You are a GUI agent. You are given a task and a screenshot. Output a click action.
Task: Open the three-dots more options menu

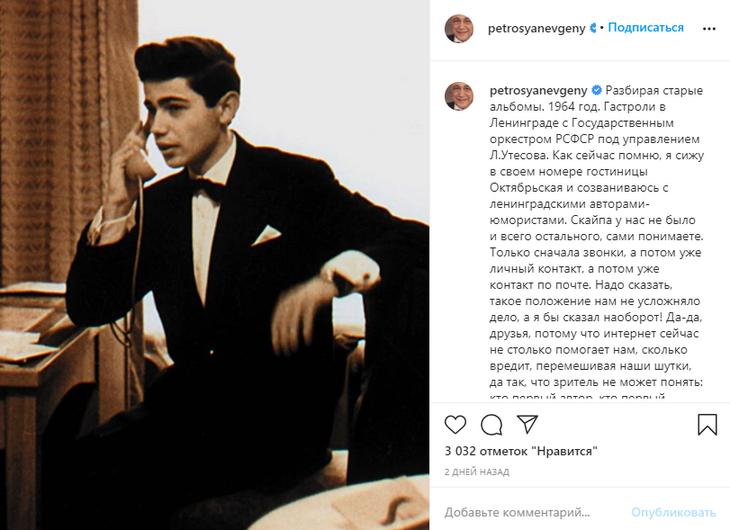[709, 29]
